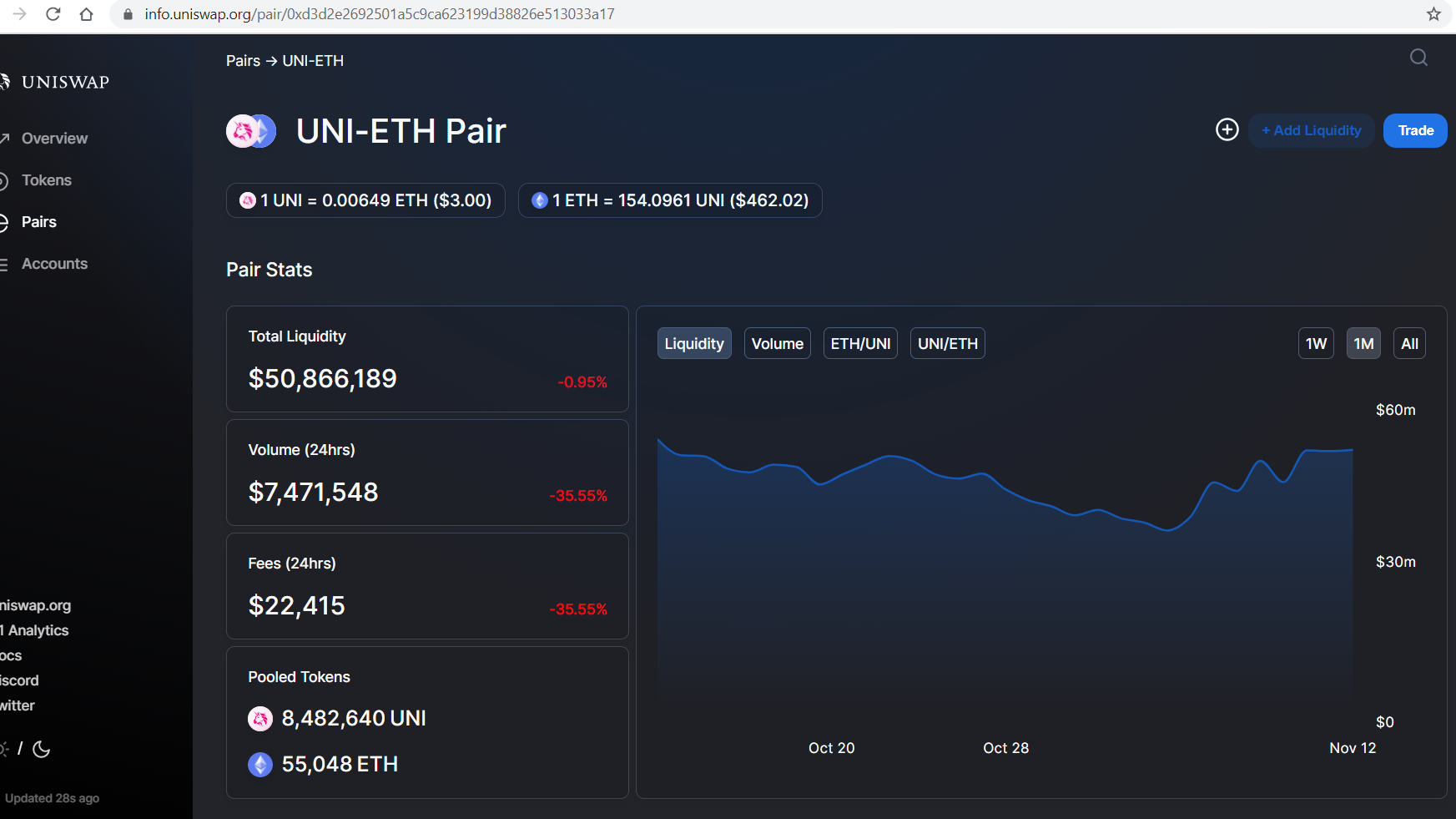
Task: Click the Total Liquidity $50,866,189 value
Action: 322,378
